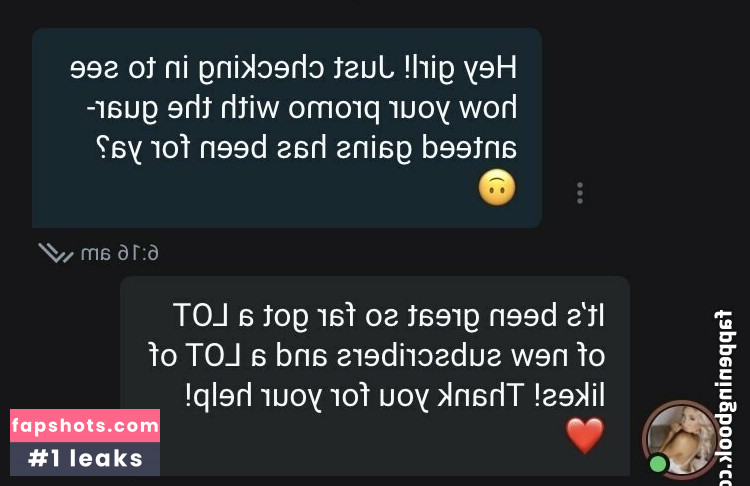Screen dimensions: 750x486
Task: Click the "Thank you for your help!" line
Action: click(x=354, y=397)
